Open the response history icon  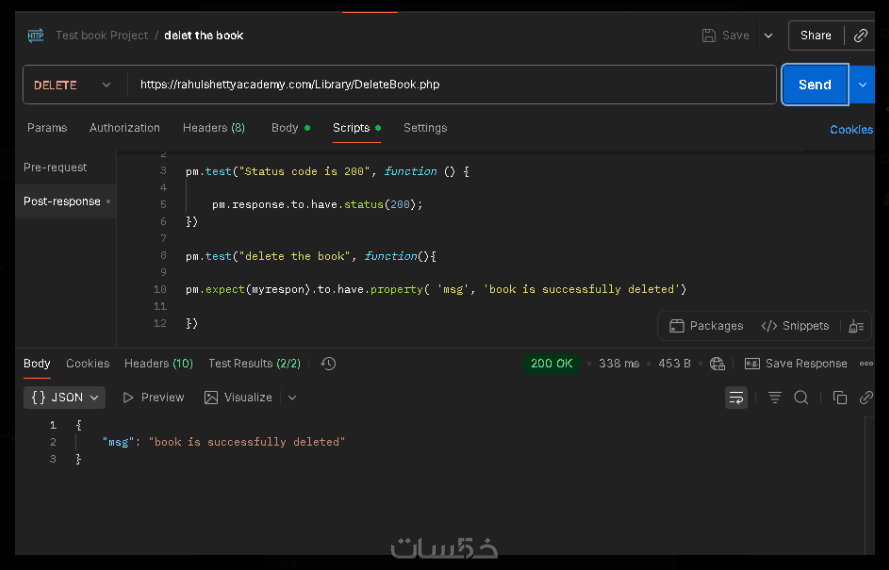point(328,364)
